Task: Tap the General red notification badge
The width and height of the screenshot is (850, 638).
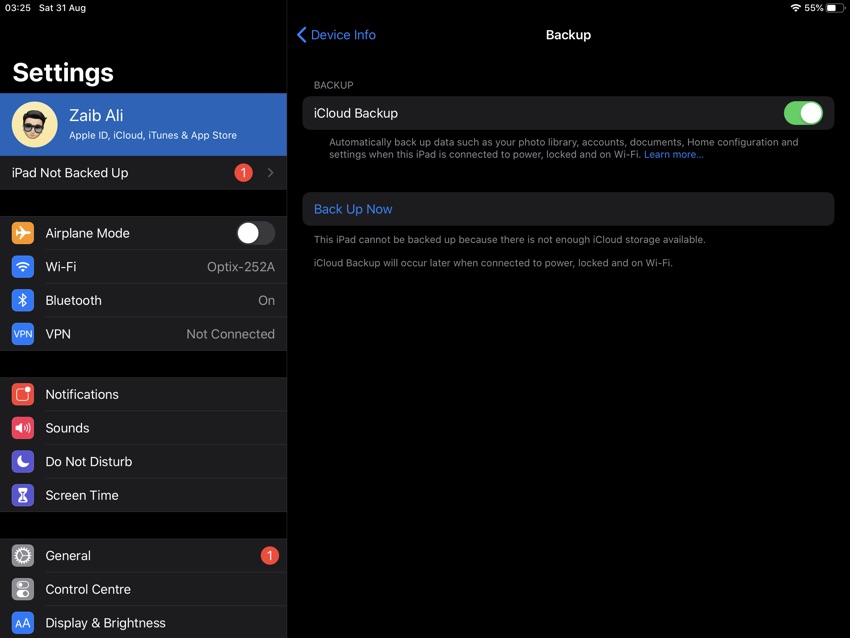Action: coord(269,556)
